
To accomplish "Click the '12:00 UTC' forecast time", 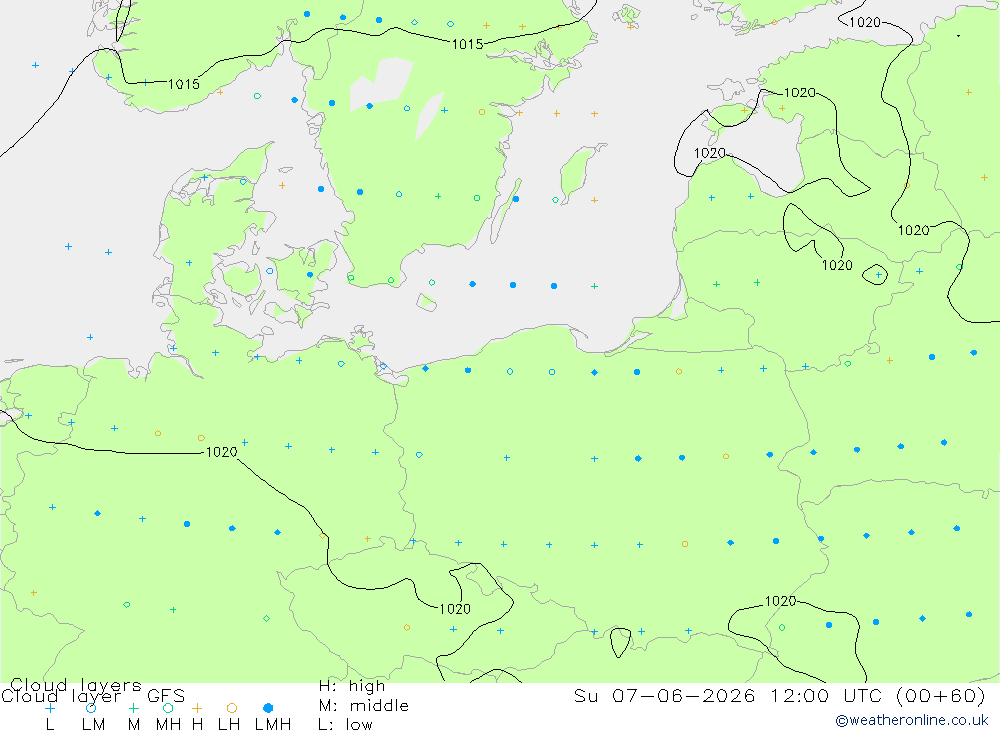I will [x=827, y=695].
